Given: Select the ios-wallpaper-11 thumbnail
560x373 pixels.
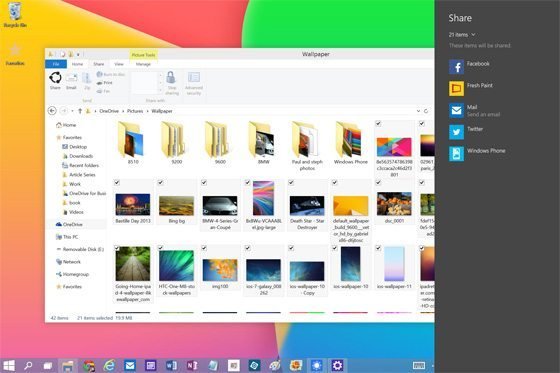Looking at the screenshot, I should coord(394,264).
